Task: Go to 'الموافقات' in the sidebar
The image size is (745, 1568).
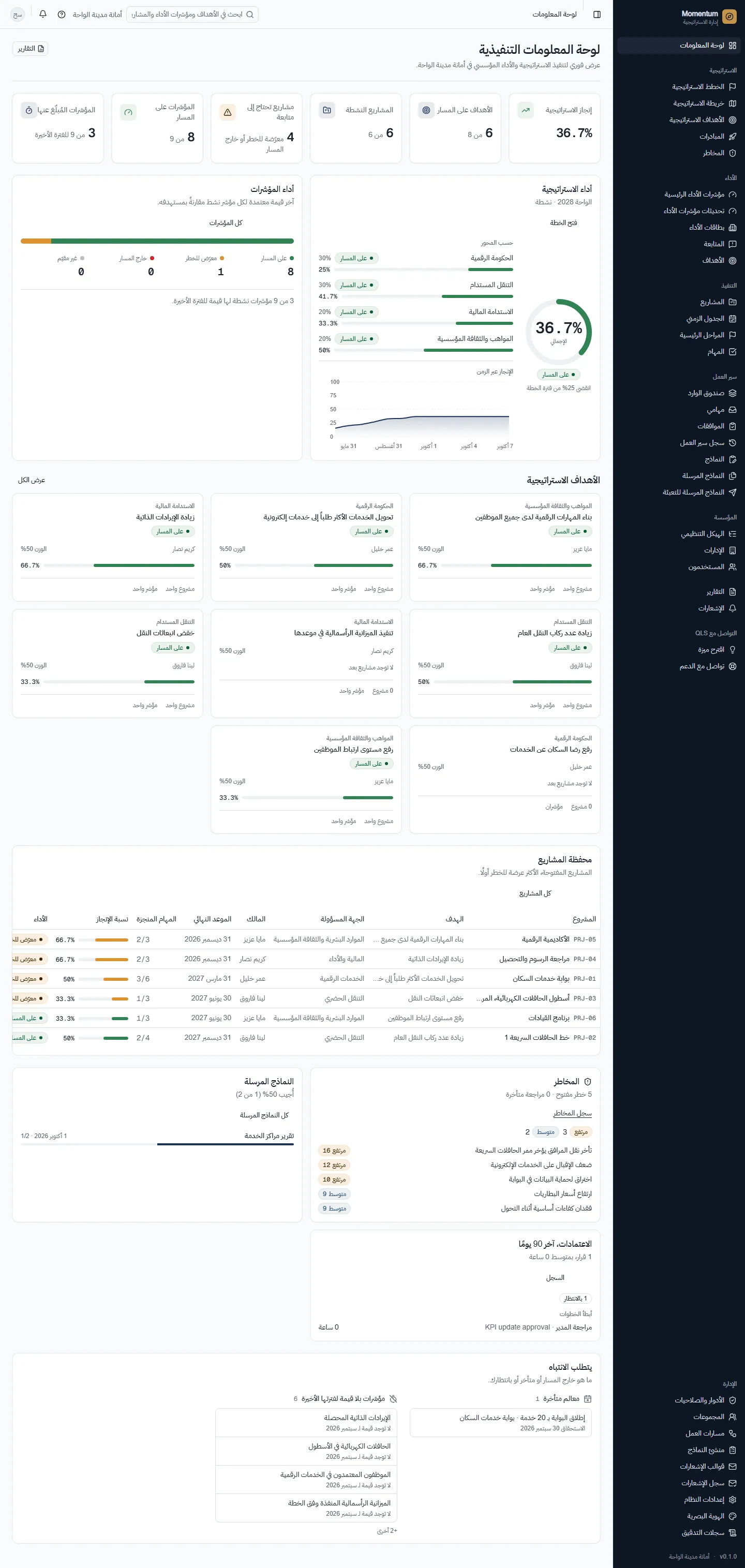Action: [x=679, y=426]
